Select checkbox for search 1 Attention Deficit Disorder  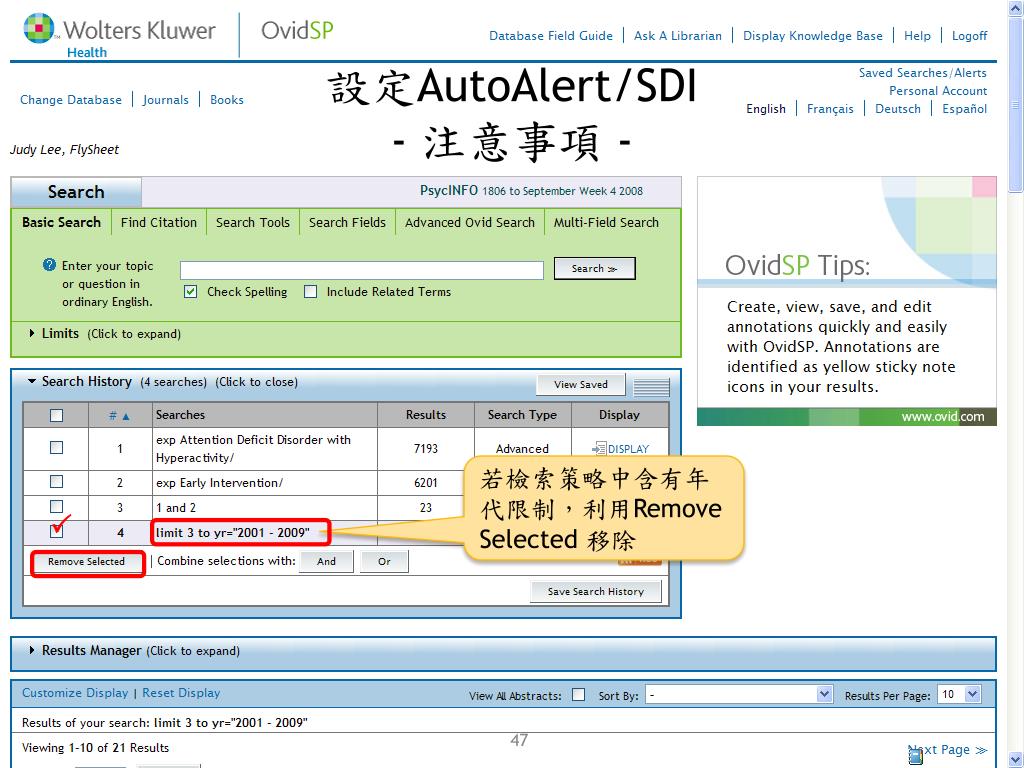click(x=57, y=447)
